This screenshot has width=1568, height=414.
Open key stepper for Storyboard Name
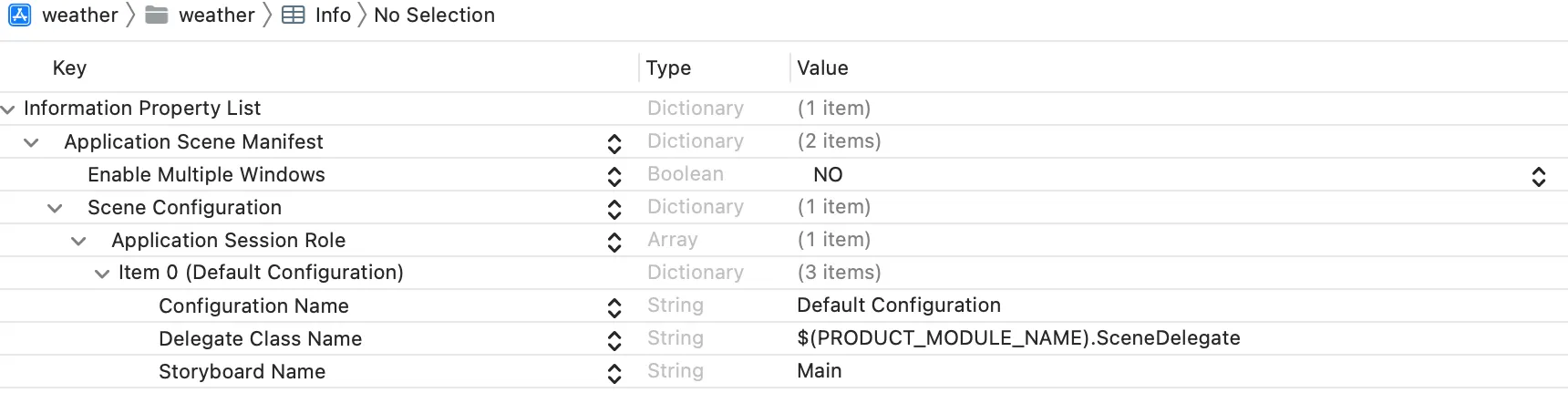click(x=614, y=373)
